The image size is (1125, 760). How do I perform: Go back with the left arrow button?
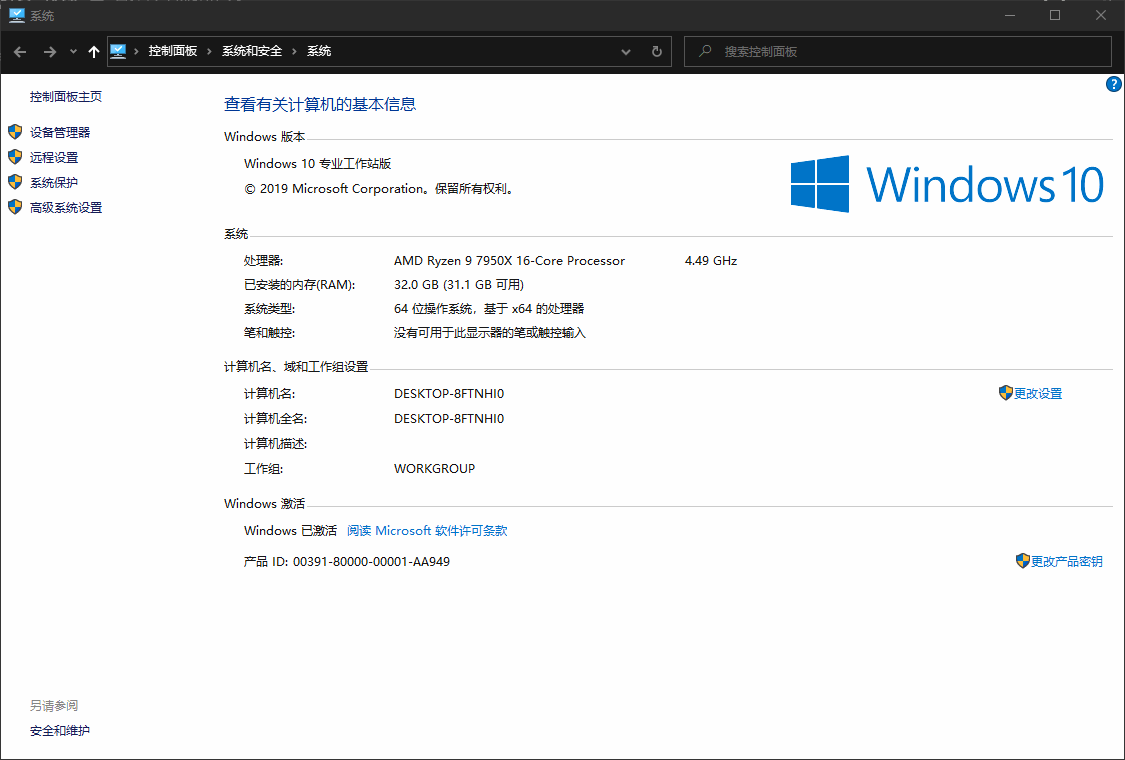[x=20, y=52]
